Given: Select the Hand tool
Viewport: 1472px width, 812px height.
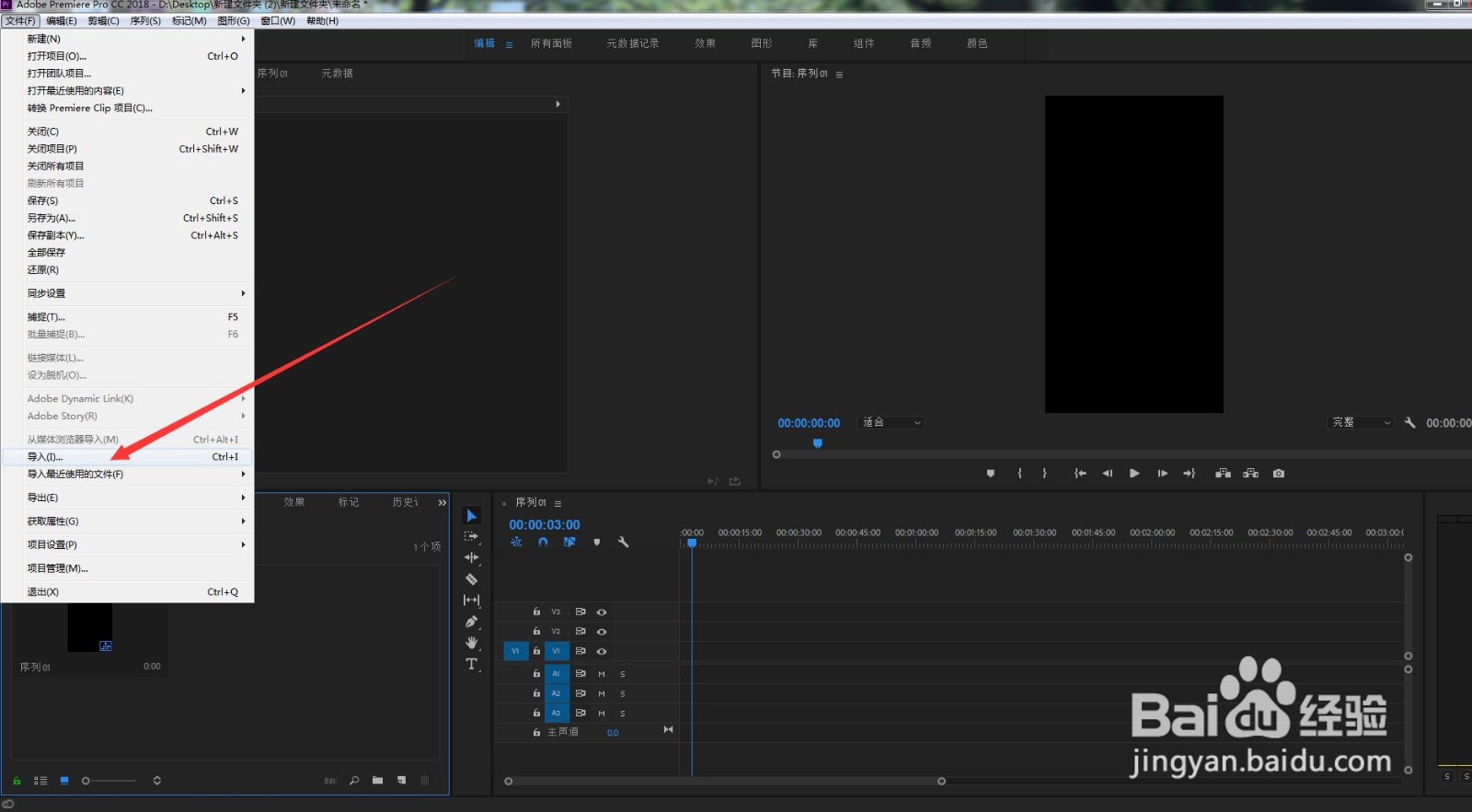Looking at the screenshot, I should click(x=471, y=643).
